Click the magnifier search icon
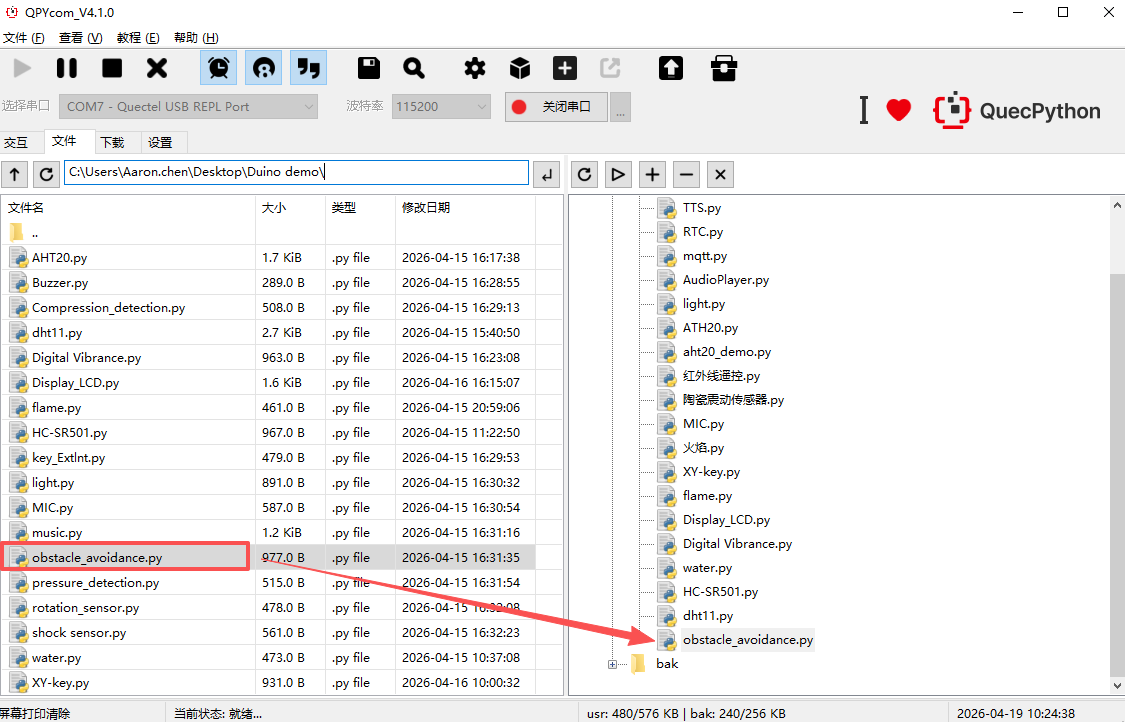The width and height of the screenshot is (1125, 722). [x=414, y=68]
